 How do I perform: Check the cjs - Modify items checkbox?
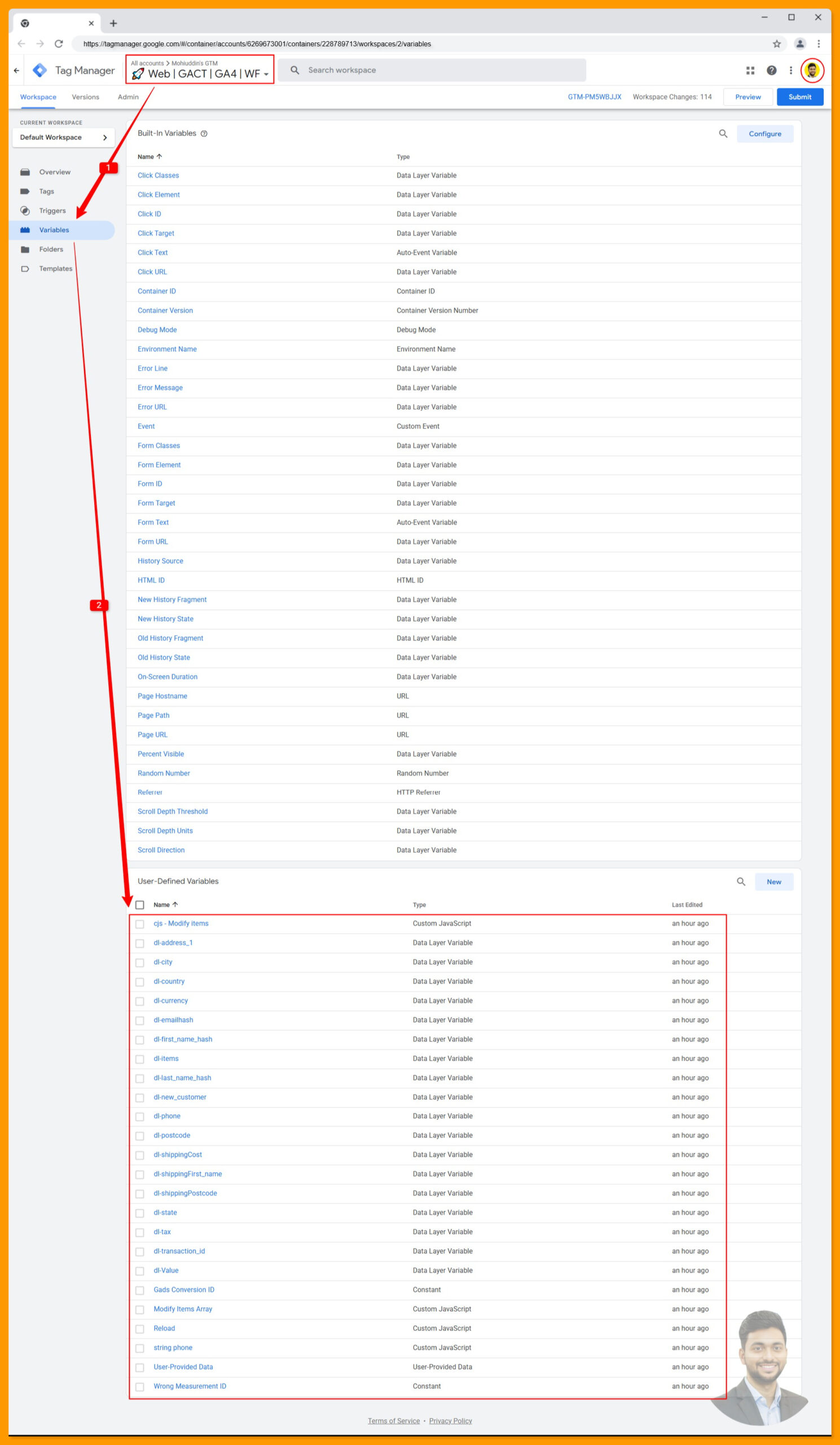pyautogui.click(x=140, y=925)
